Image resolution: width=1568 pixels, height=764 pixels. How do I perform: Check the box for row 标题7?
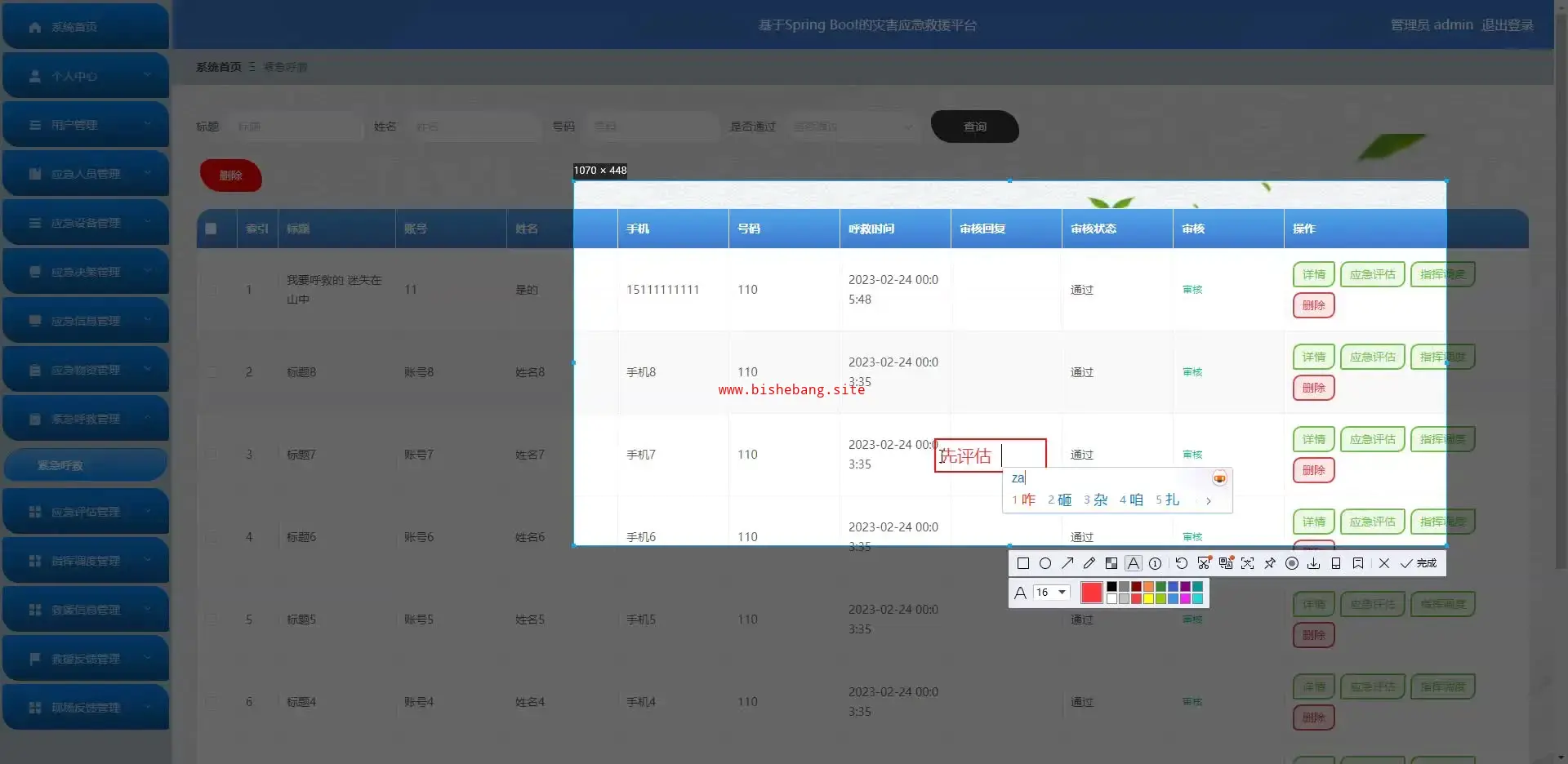[212, 455]
